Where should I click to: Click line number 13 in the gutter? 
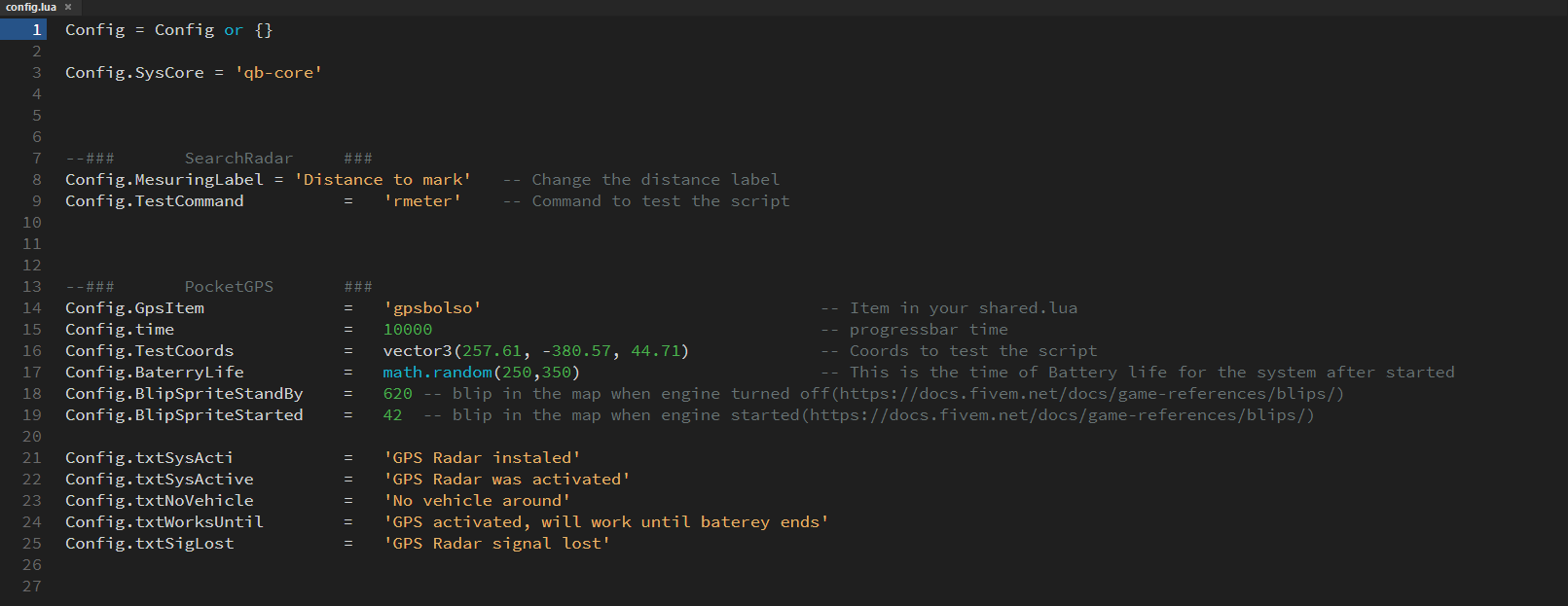pos(32,287)
